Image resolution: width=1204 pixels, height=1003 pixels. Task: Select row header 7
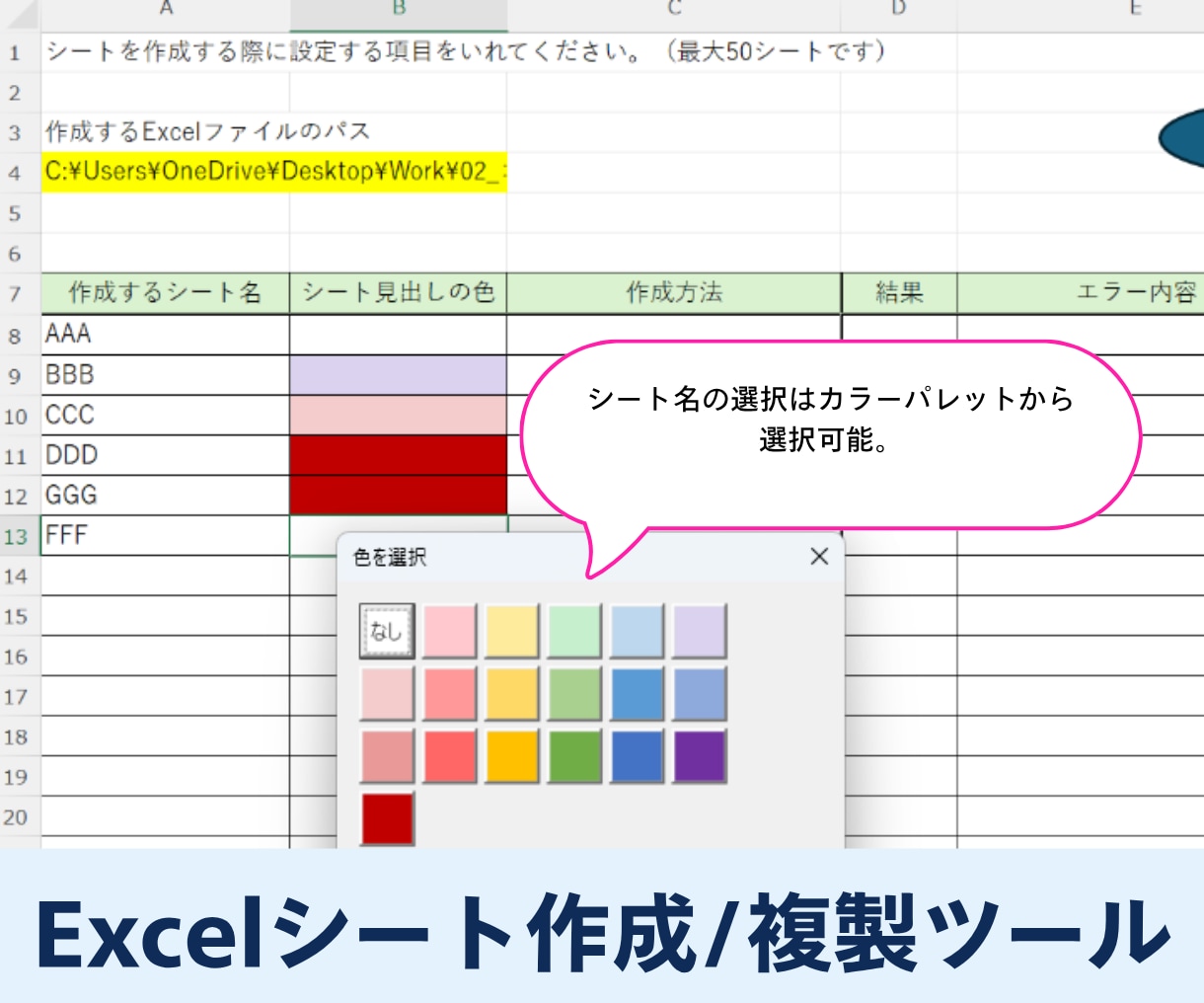coord(20,294)
